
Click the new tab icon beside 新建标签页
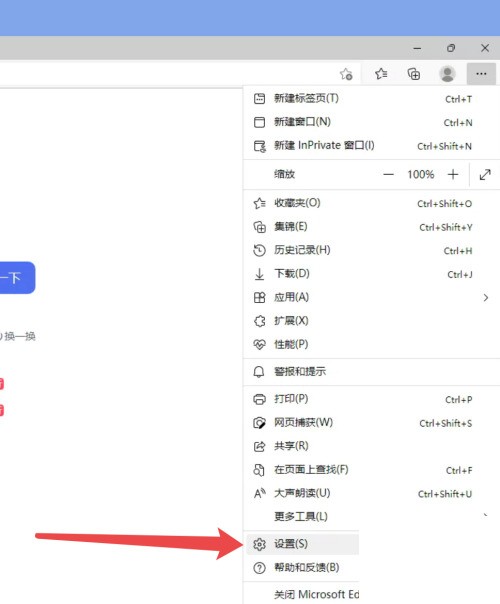259,99
